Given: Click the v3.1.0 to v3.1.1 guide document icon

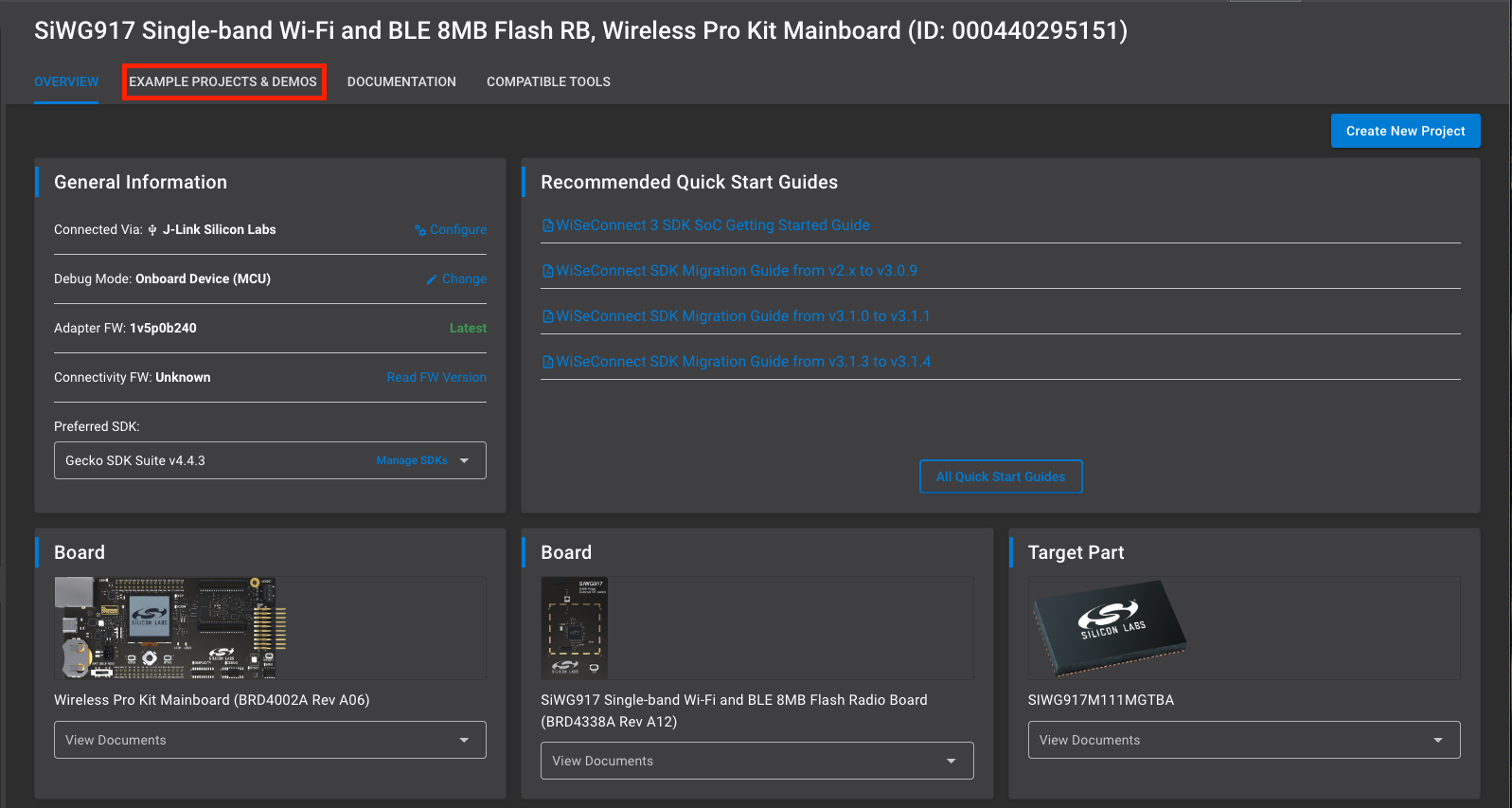Looking at the screenshot, I should (547, 316).
